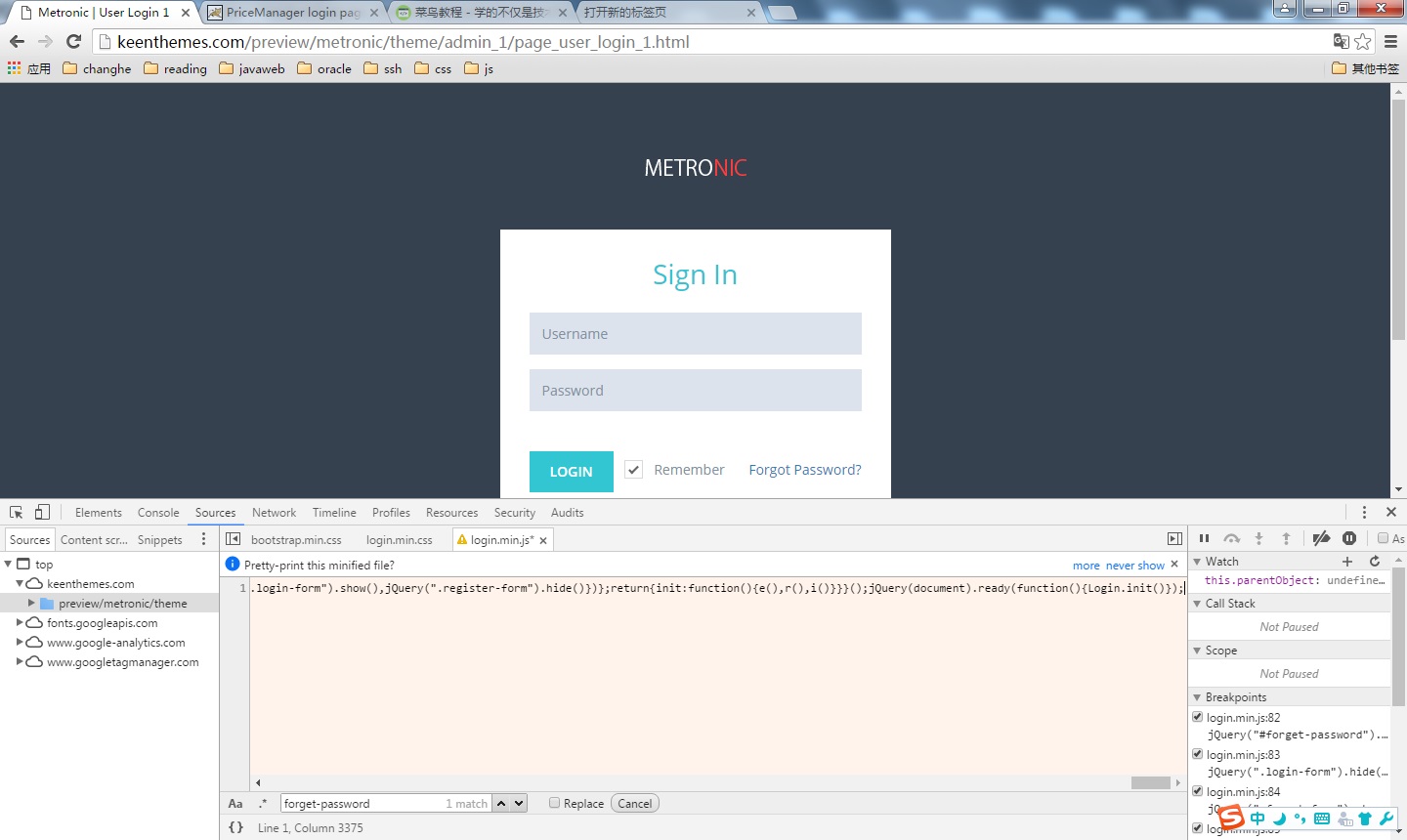1407x840 pixels.
Task: Dismiss the pretty-print info bar
Action: [1174, 565]
